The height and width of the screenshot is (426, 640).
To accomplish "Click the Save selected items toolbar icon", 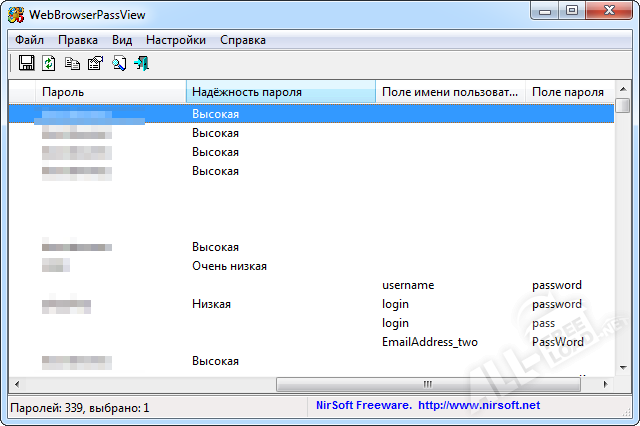I will (27, 63).
